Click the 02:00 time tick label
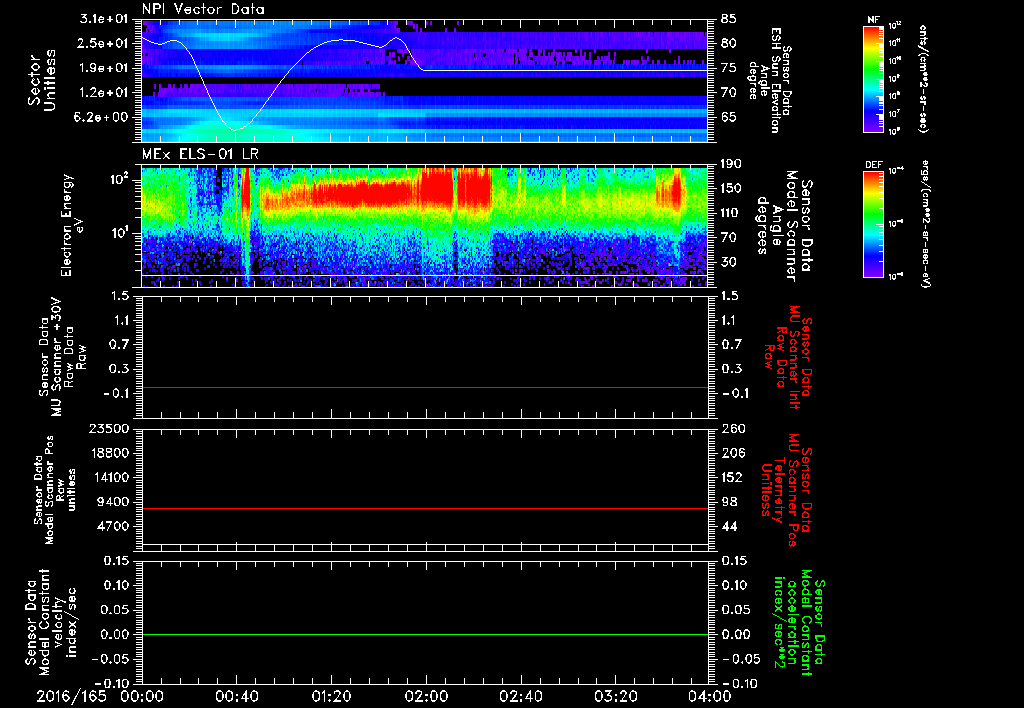 426,697
